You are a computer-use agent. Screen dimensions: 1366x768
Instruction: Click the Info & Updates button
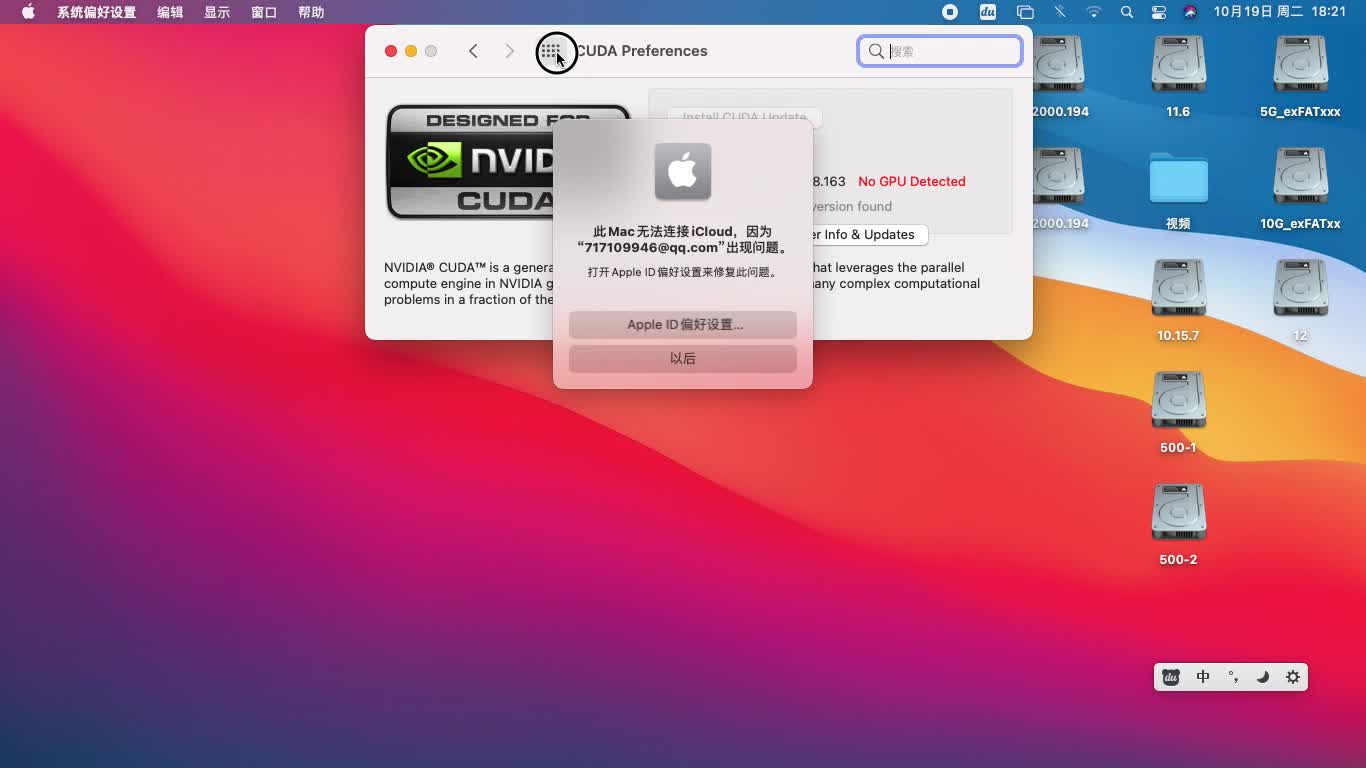click(x=869, y=235)
